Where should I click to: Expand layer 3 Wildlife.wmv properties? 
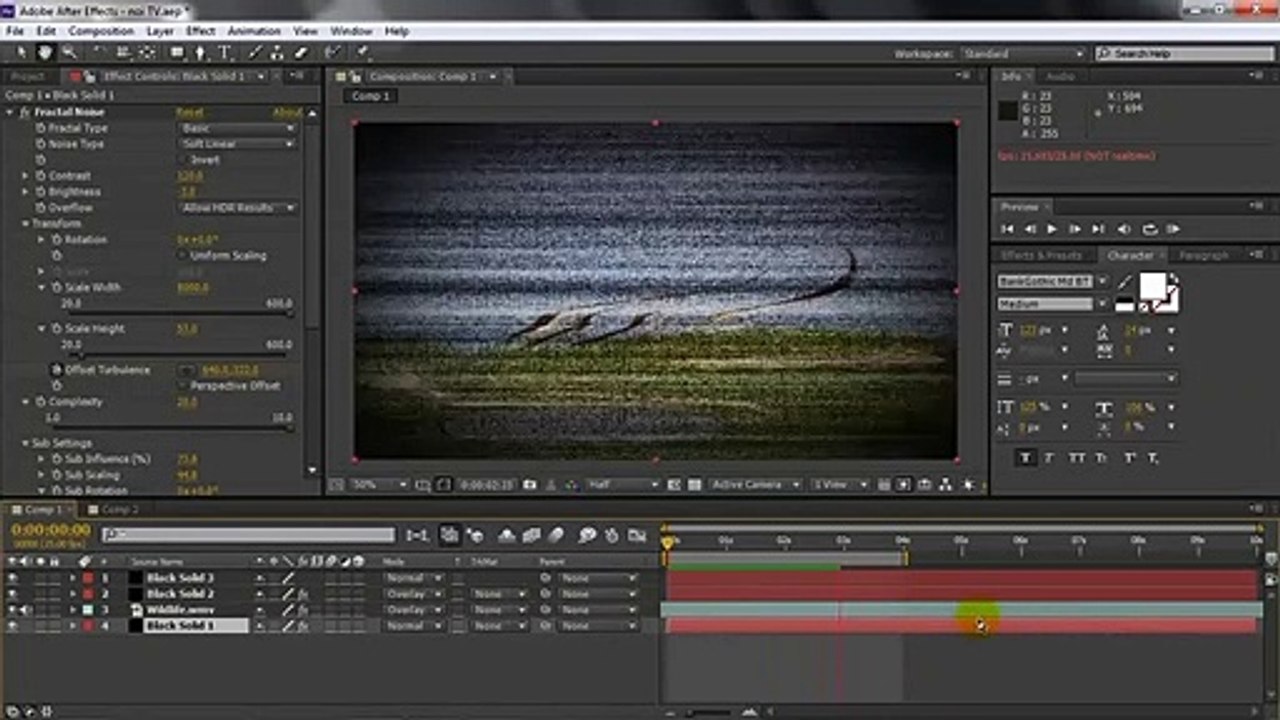(72, 610)
